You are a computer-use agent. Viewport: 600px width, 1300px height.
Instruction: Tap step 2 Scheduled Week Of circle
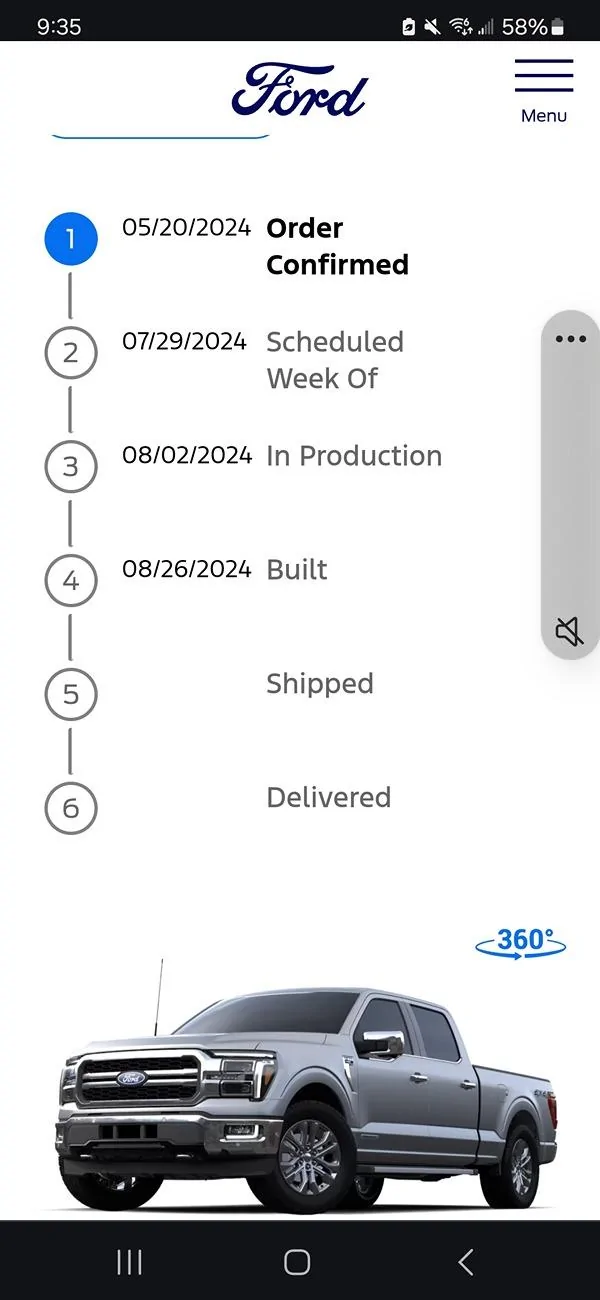70,353
